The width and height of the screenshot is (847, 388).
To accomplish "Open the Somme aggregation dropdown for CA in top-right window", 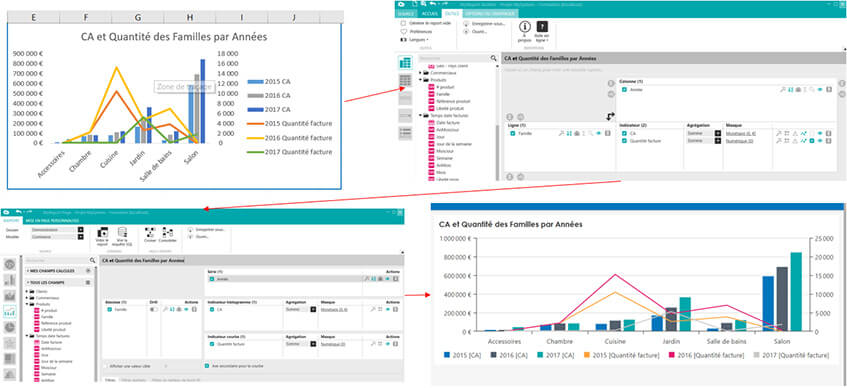I will tap(718, 133).
